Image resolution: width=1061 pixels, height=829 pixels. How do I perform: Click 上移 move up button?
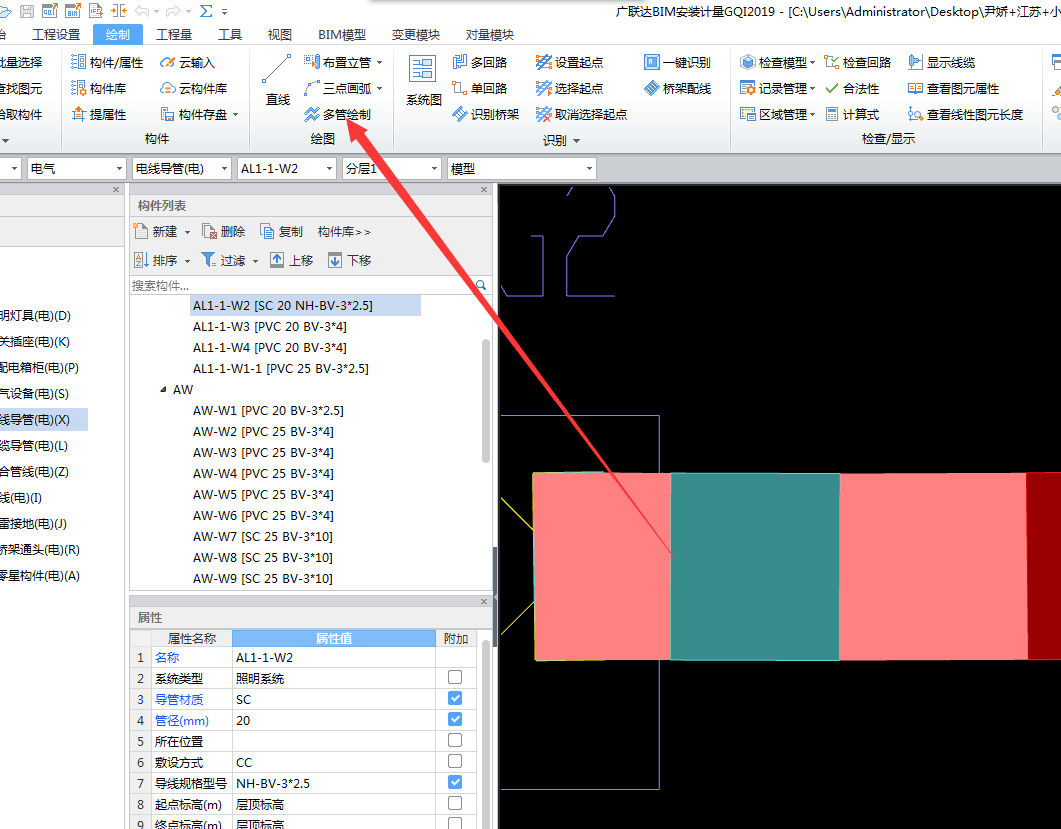coord(292,260)
